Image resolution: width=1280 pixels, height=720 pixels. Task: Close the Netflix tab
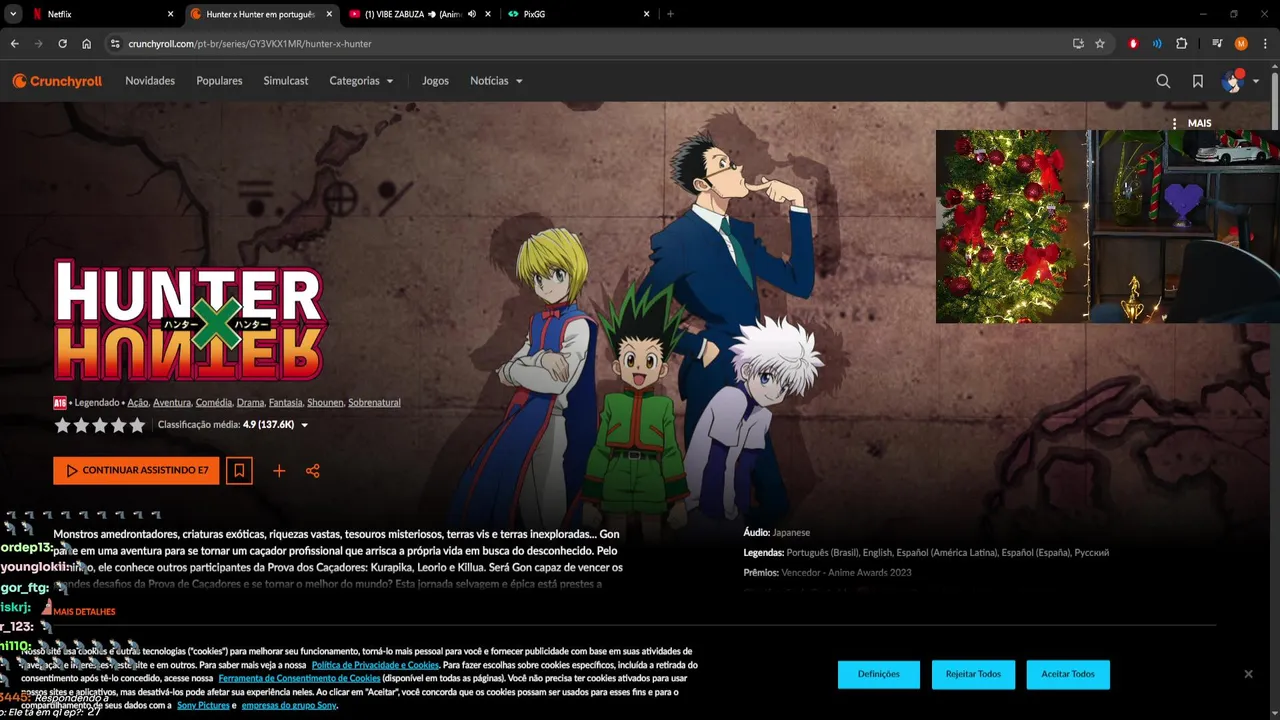click(x=170, y=14)
